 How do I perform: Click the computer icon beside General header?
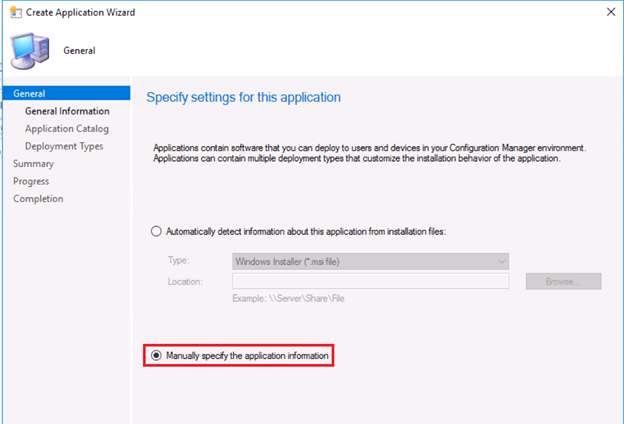[30, 51]
